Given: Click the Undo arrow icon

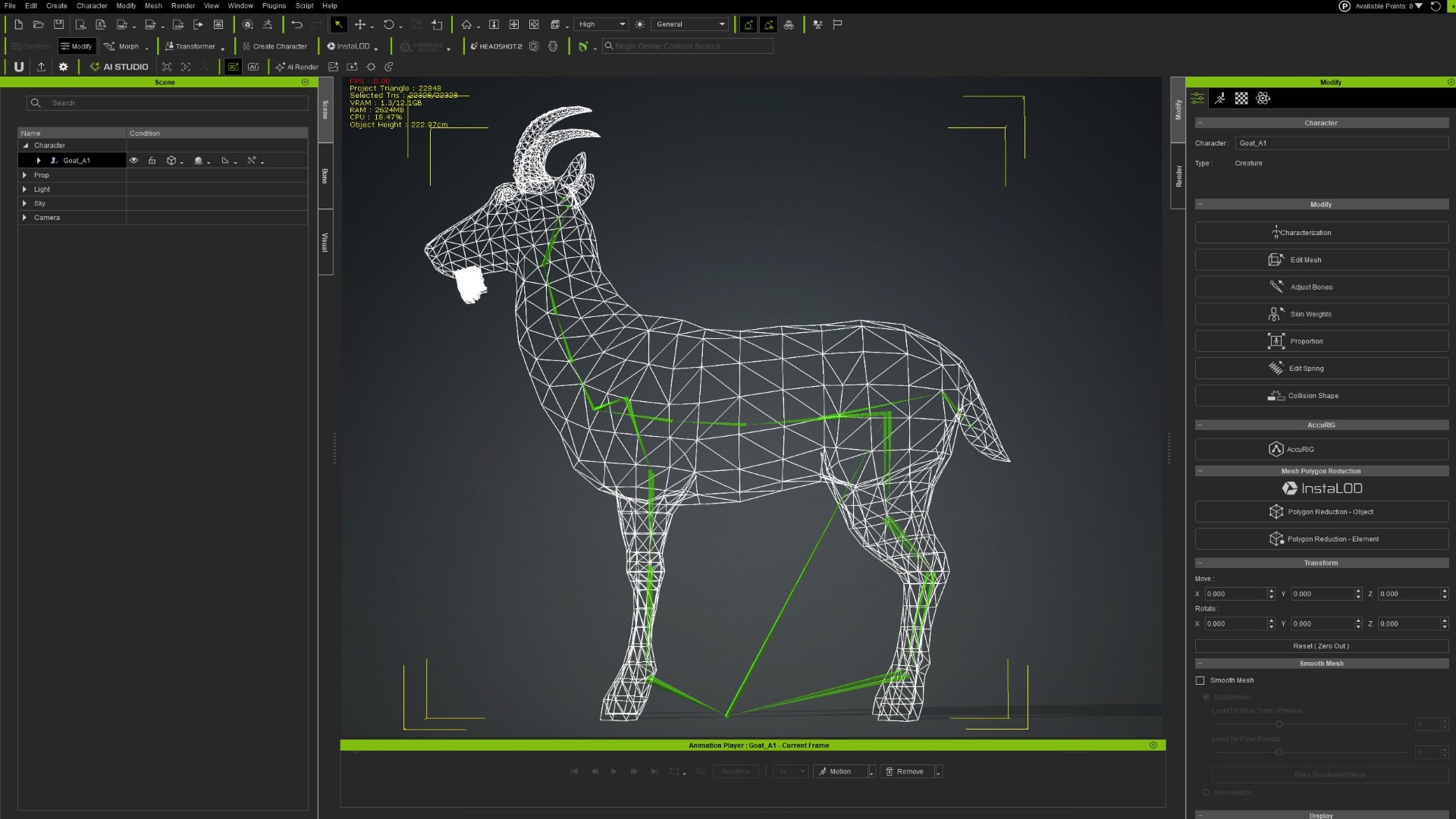Looking at the screenshot, I should click(x=297, y=24).
